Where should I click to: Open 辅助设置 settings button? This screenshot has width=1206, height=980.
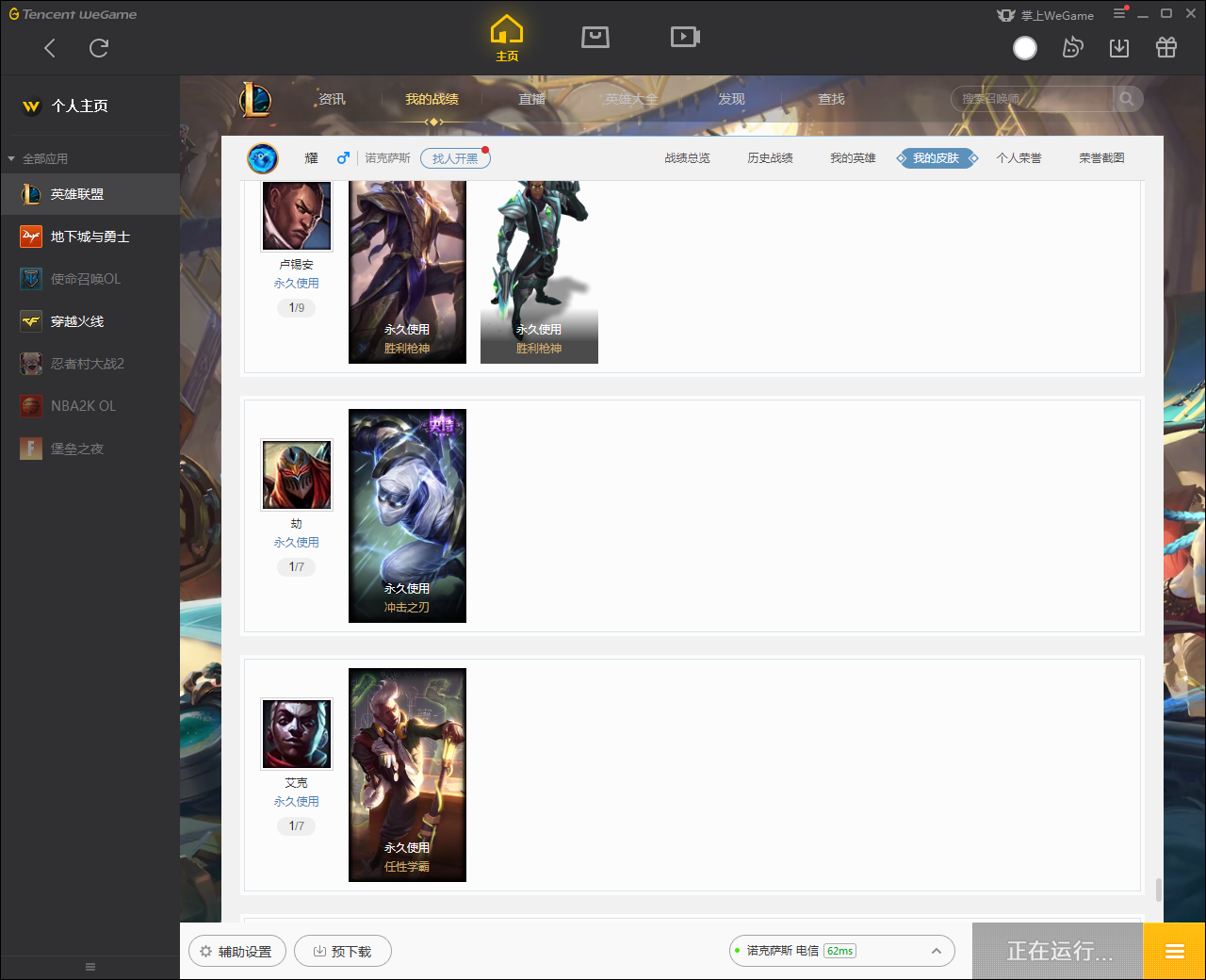pos(236,951)
